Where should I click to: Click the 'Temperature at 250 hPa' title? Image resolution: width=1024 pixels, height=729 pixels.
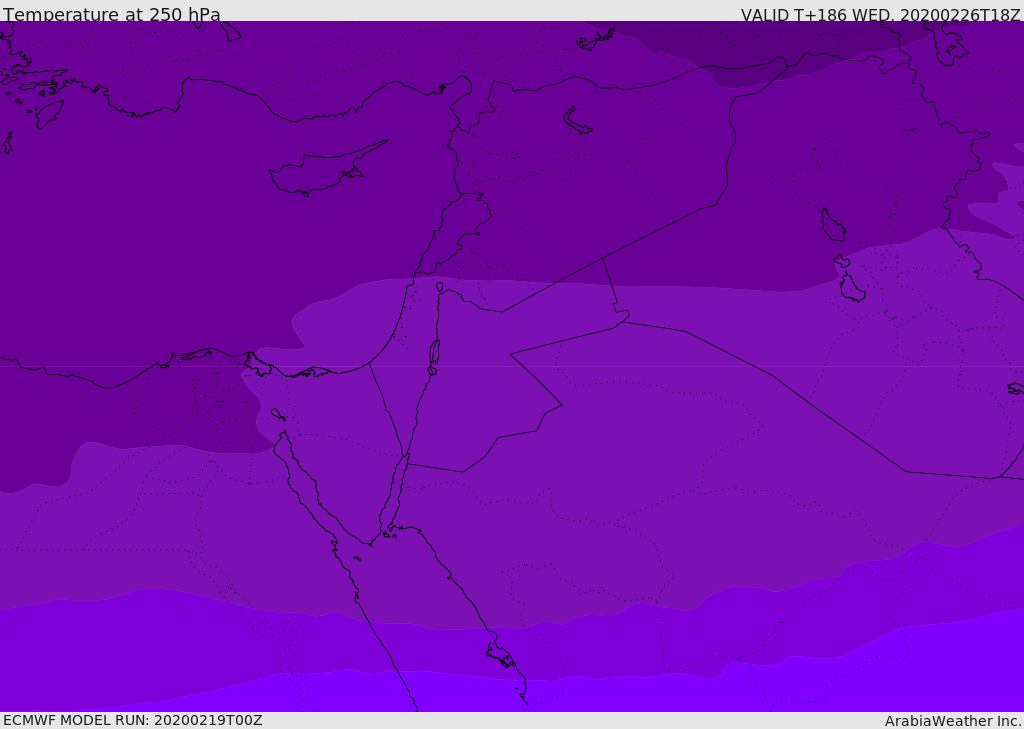coord(112,14)
